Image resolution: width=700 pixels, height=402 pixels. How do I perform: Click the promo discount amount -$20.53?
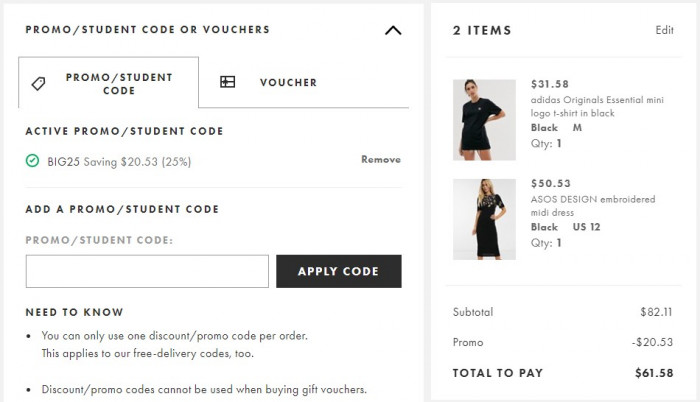[652, 342]
